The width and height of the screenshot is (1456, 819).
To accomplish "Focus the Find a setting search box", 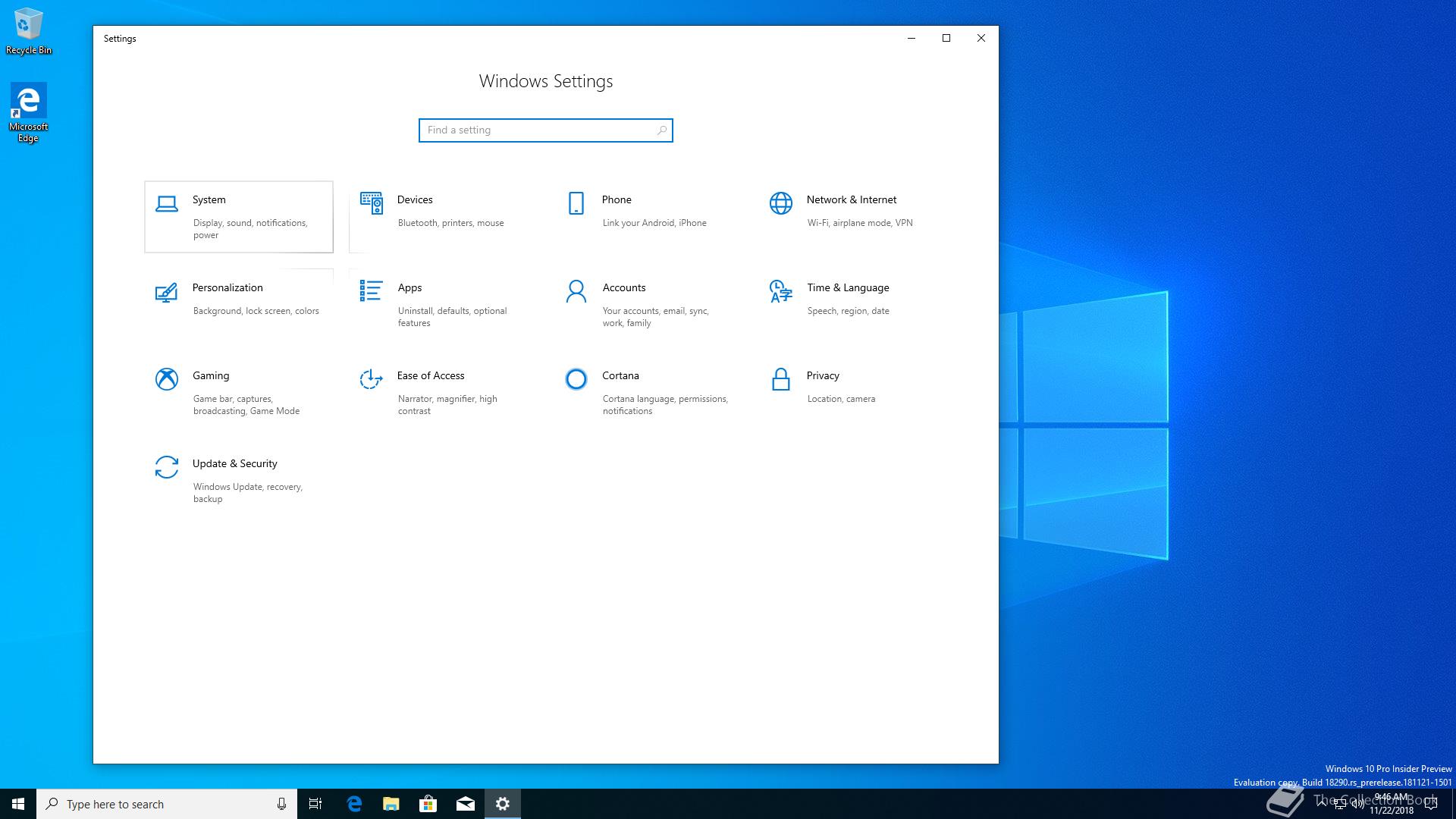I will pyautogui.click(x=546, y=130).
